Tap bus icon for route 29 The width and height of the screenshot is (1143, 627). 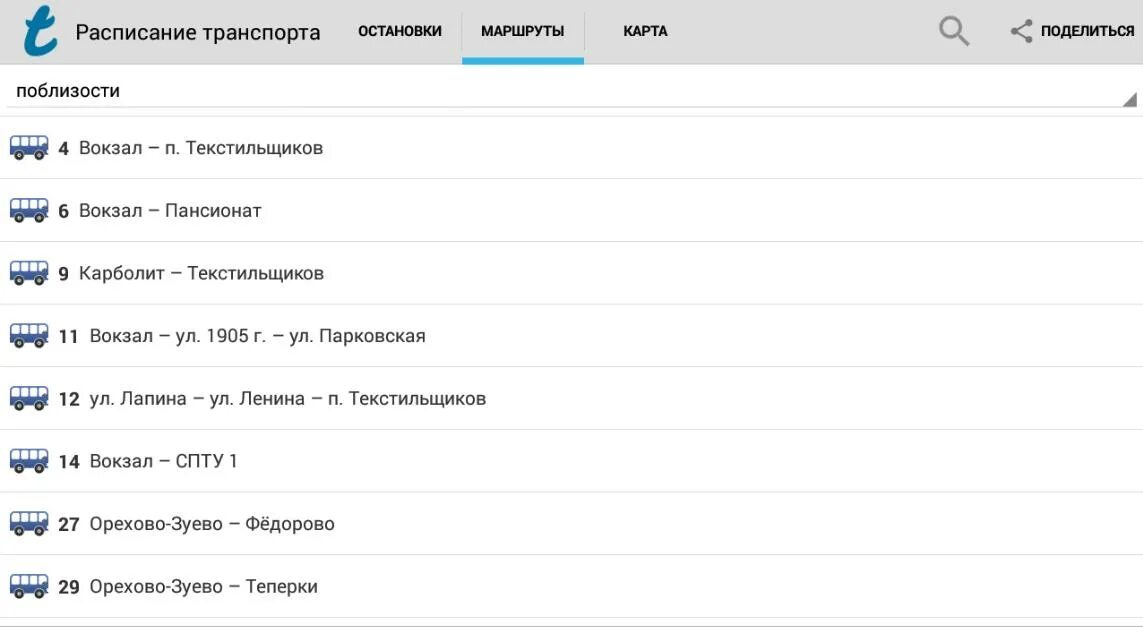click(x=29, y=586)
